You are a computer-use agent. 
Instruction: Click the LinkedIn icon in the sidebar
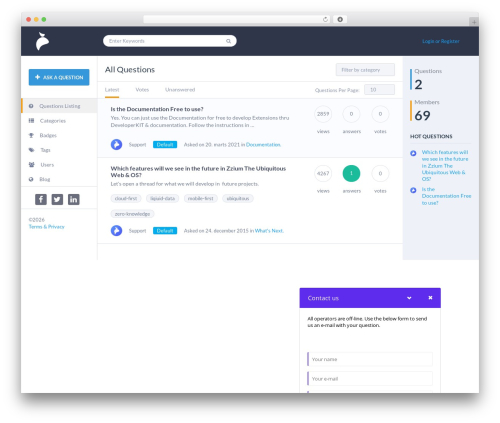[73, 199]
